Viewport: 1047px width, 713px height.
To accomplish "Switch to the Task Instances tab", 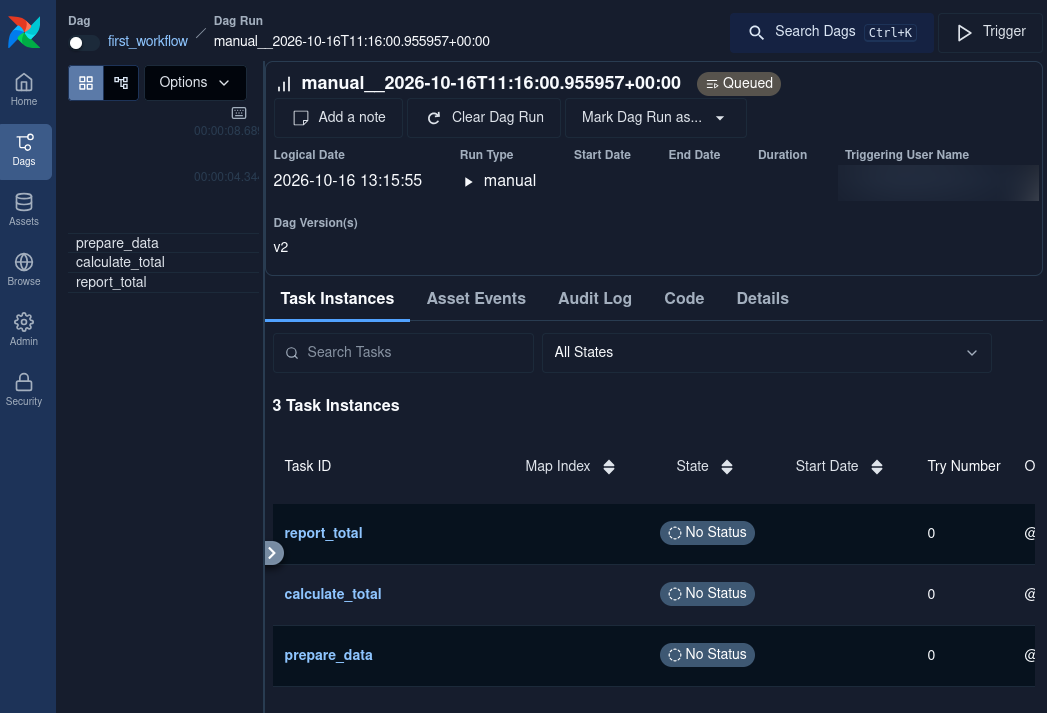I will (x=337, y=298).
